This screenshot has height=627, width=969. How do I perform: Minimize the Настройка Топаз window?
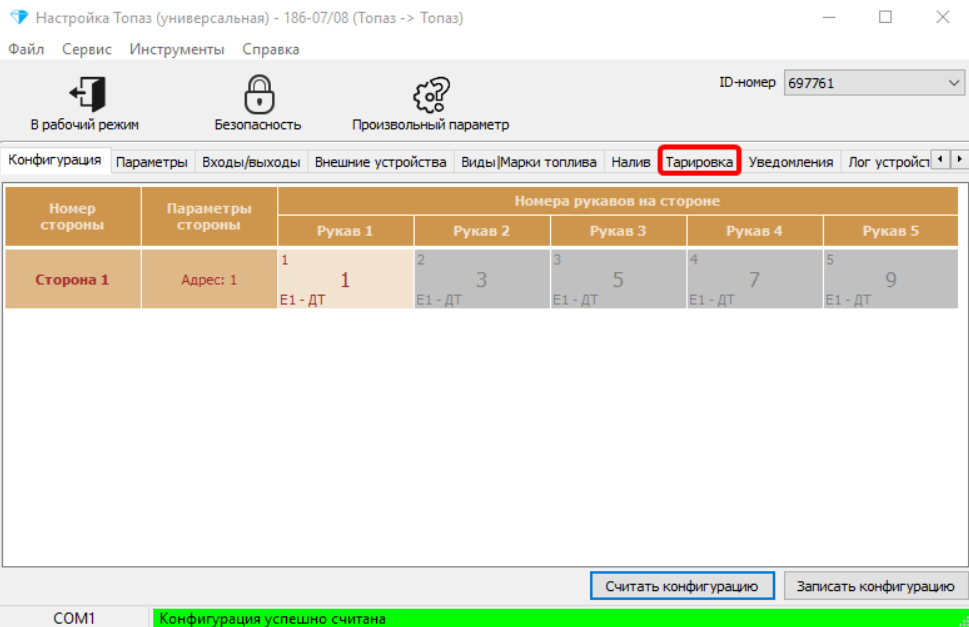click(829, 17)
